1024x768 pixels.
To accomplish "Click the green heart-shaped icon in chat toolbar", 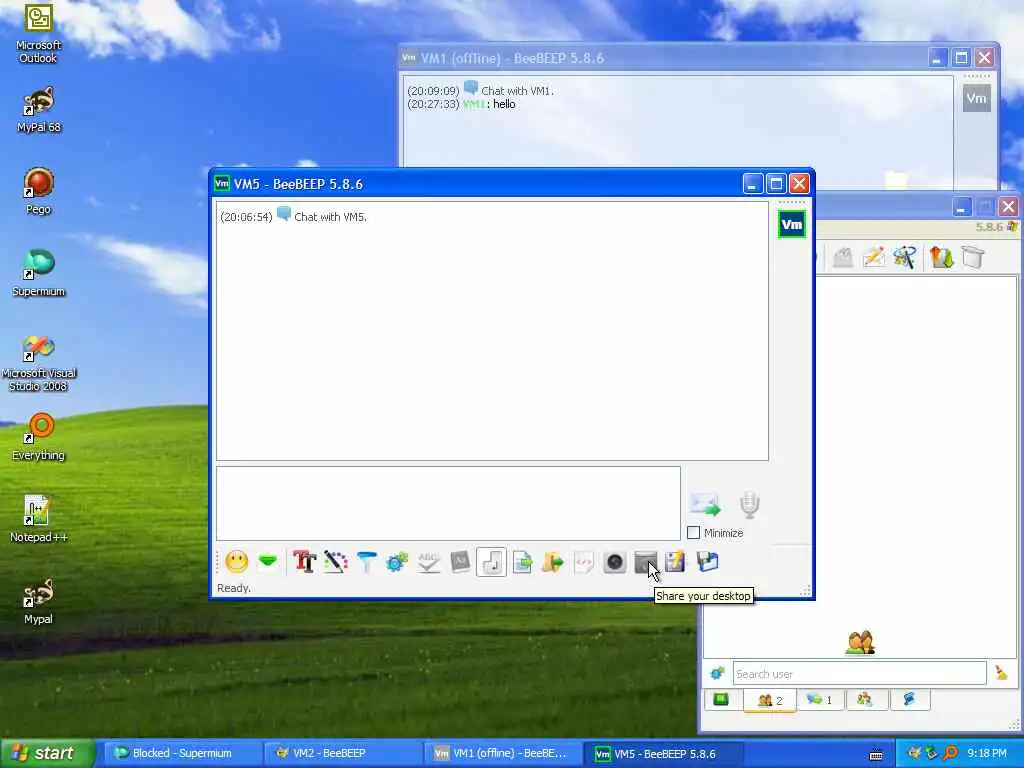I will tap(268, 562).
